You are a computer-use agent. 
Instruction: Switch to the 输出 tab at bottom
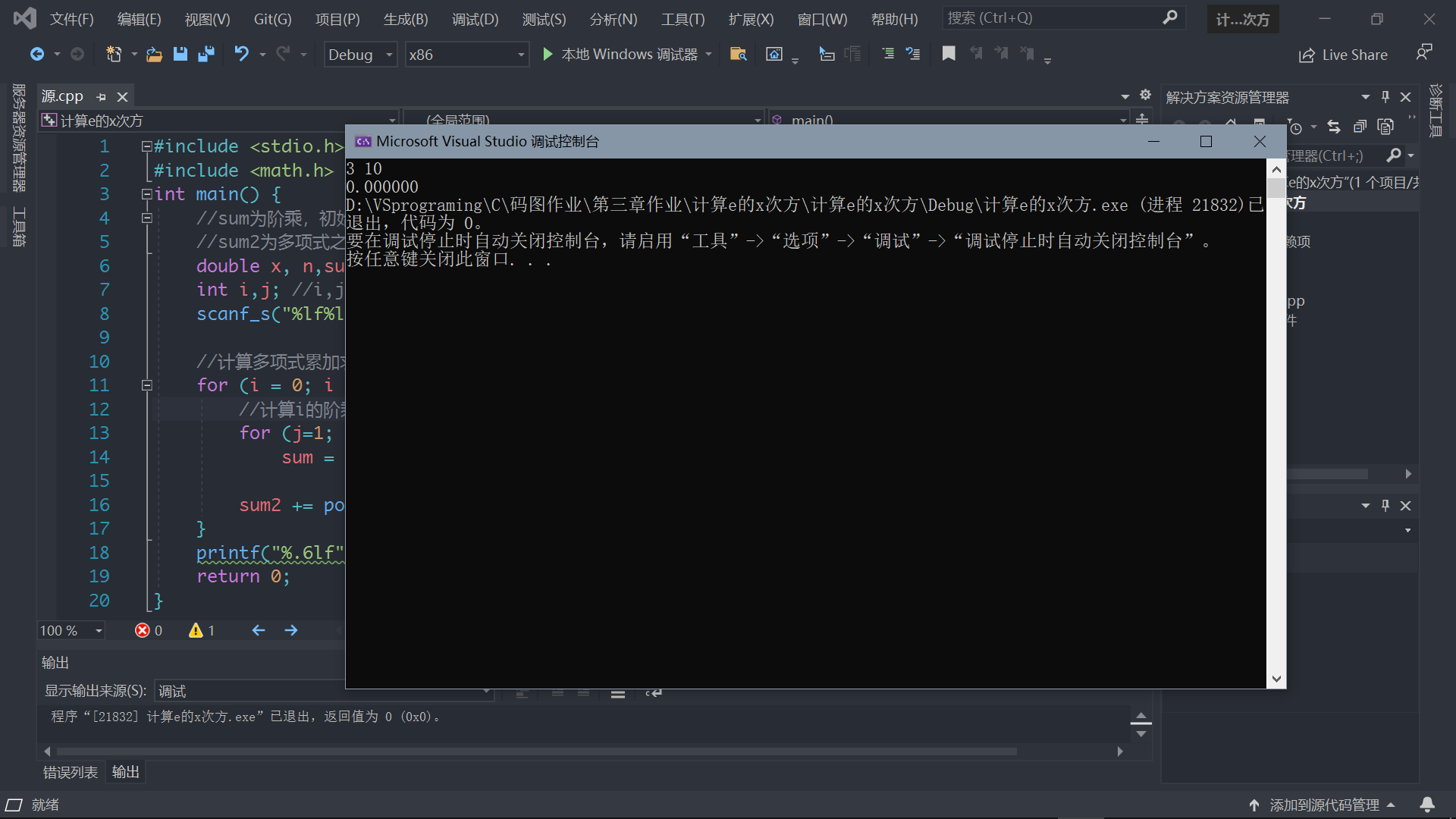[x=125, y=772]
